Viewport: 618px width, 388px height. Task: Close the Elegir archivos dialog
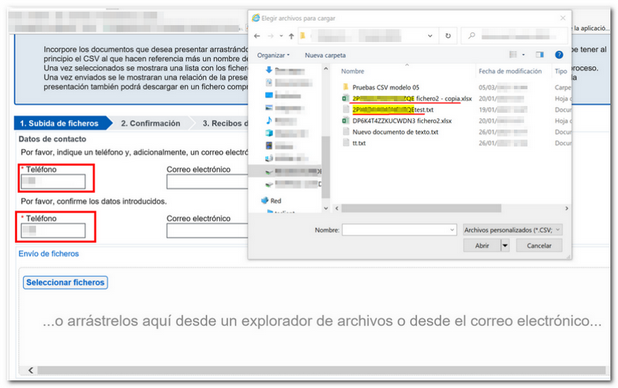coord(563,18)
